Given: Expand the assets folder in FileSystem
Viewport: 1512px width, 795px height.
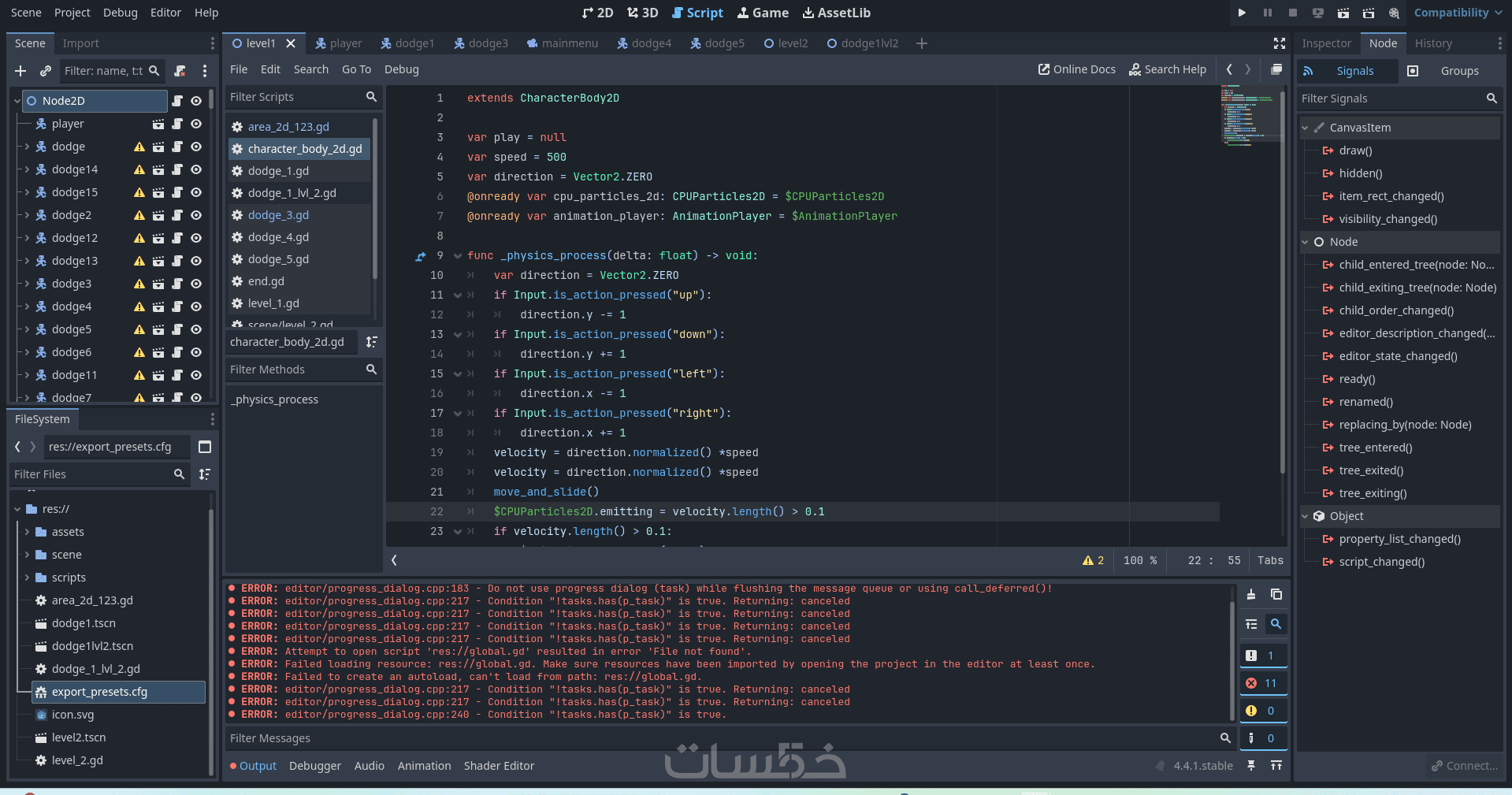Looking at the screenshot, I should coord(28,532).
